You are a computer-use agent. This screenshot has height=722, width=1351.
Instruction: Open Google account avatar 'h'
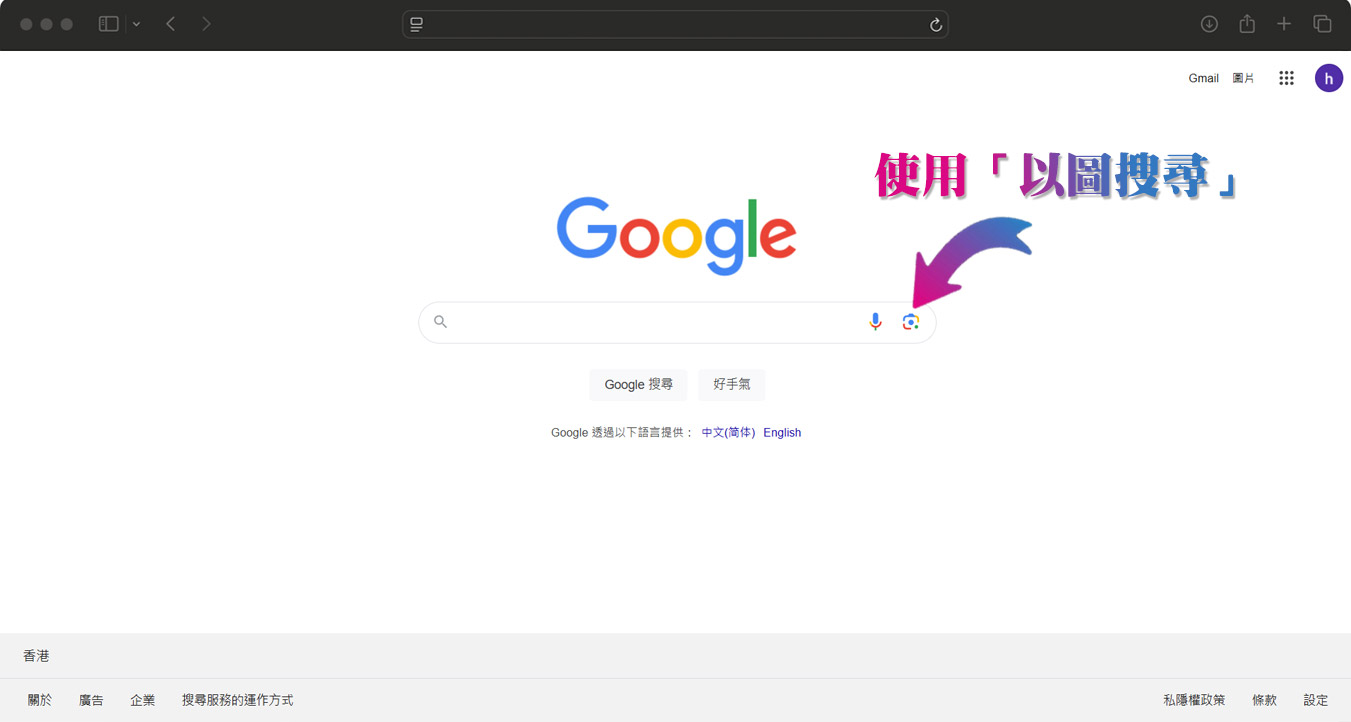(x=1329, y=78)
